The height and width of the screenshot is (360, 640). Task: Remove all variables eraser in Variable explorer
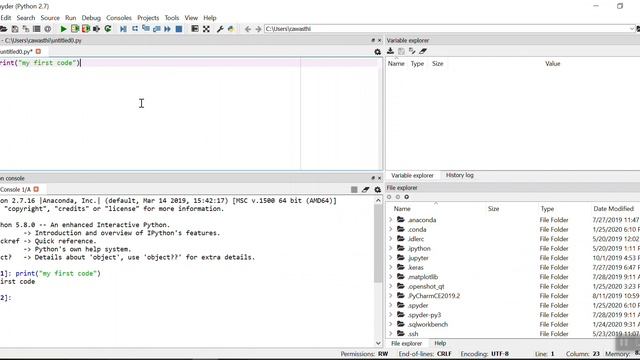(423, 51)
